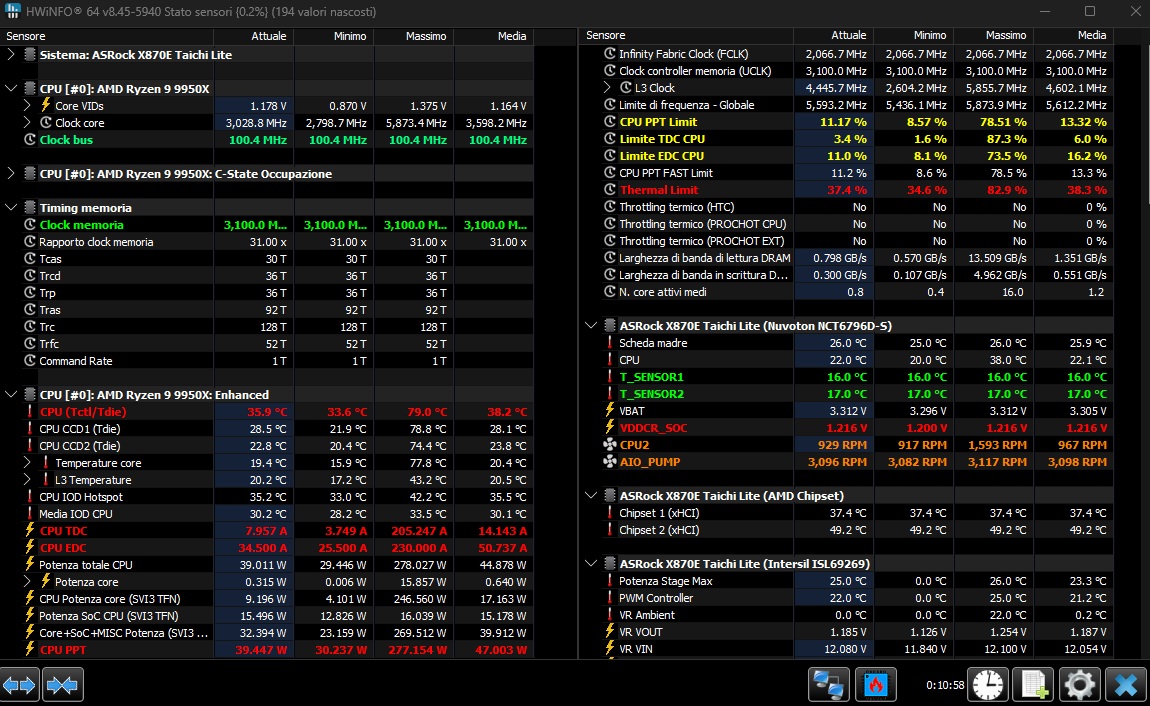Expand the L3 Clock row
This screenshot has height=706, width=1150.
(x=607, y=87)
